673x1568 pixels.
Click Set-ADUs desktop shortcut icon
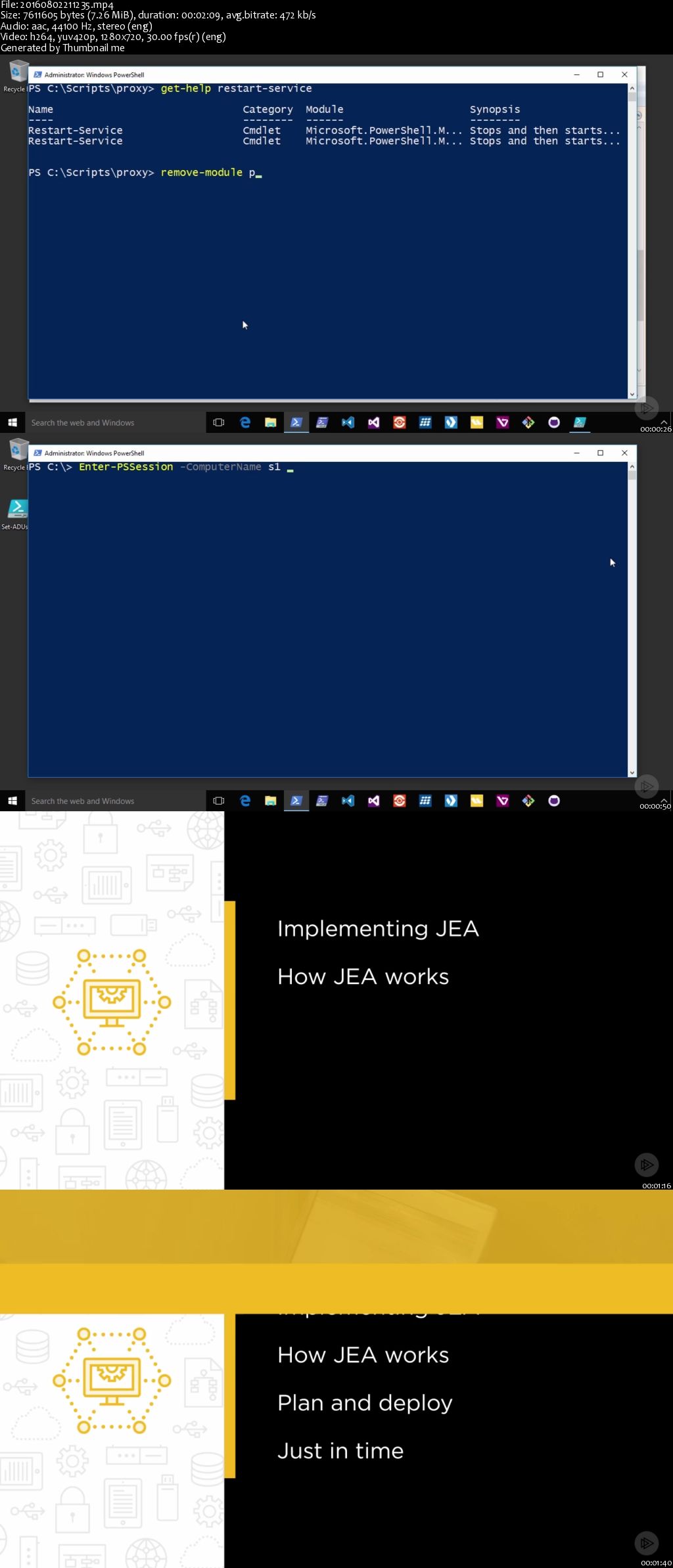(17, 508)
